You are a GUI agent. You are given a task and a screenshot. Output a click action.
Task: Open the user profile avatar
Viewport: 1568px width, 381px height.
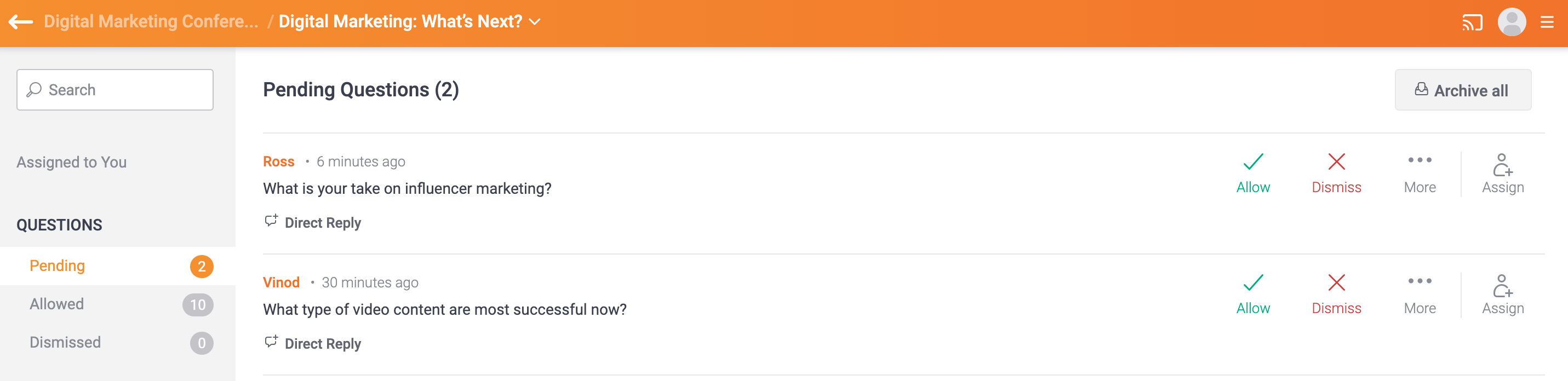(1511, 22)
